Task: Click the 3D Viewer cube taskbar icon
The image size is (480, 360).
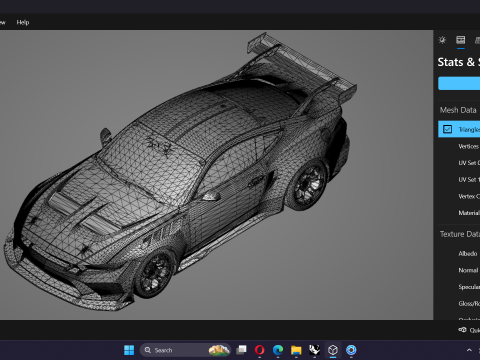Action: coord(333,350)
